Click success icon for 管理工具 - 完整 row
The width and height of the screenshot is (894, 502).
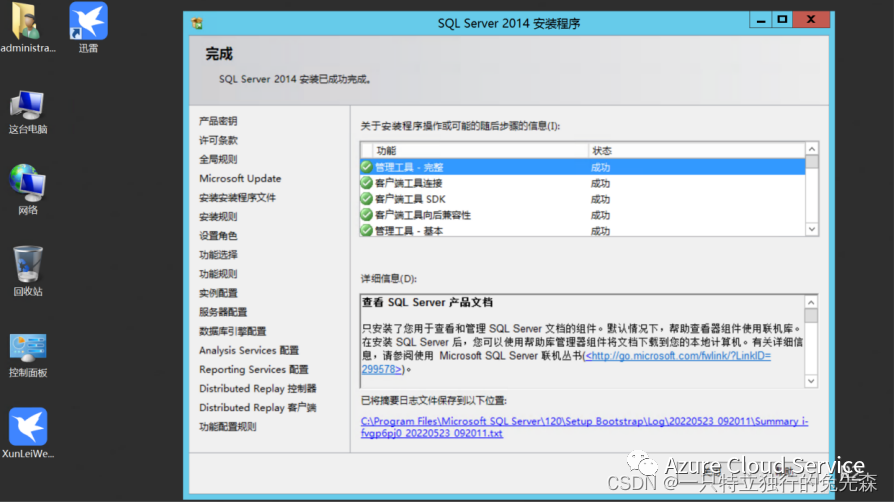click(x=367, y=167)
